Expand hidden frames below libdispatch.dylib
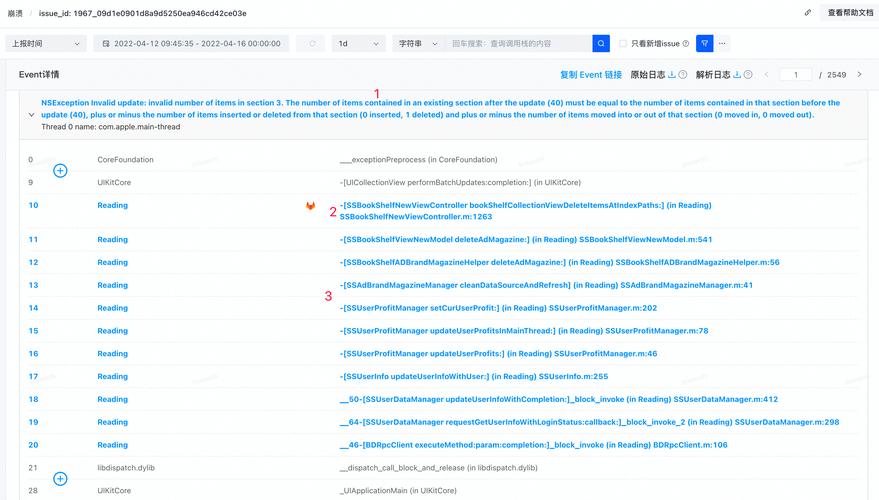 click(x=60, y=479)
